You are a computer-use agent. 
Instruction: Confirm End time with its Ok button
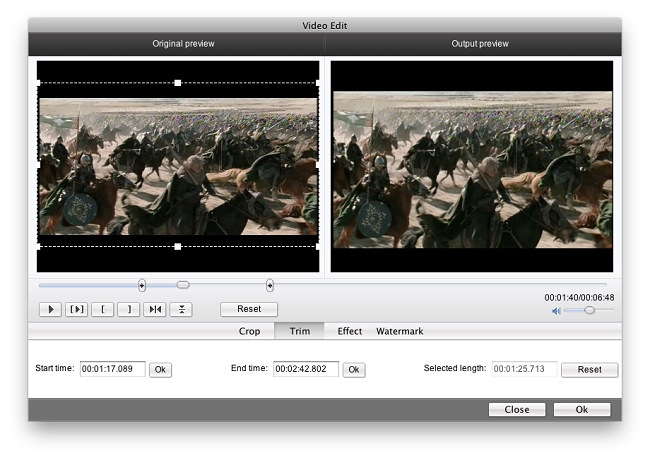354,370
